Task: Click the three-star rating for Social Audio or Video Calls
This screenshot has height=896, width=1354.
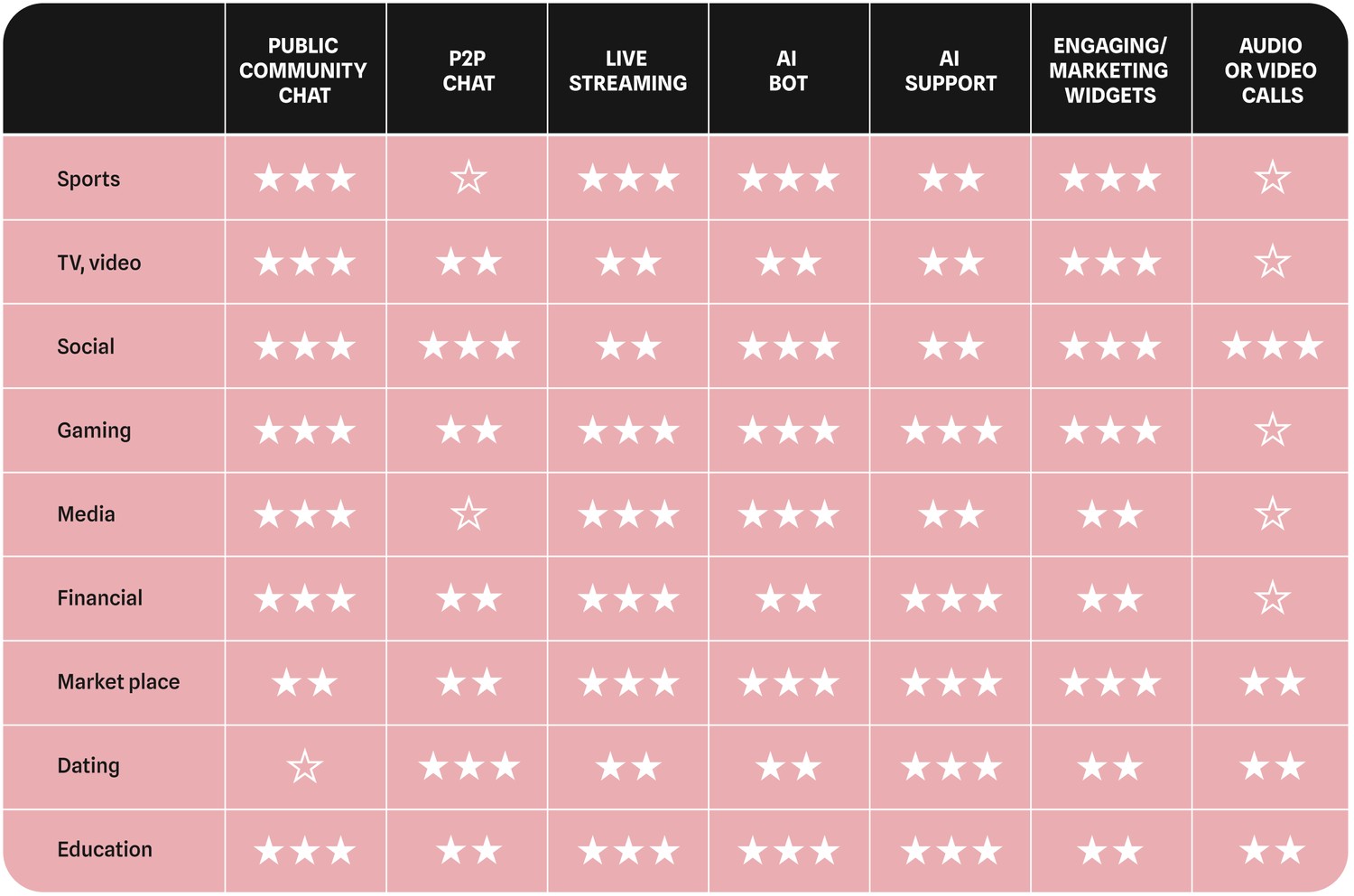Action: click(x=1273, y=346)
